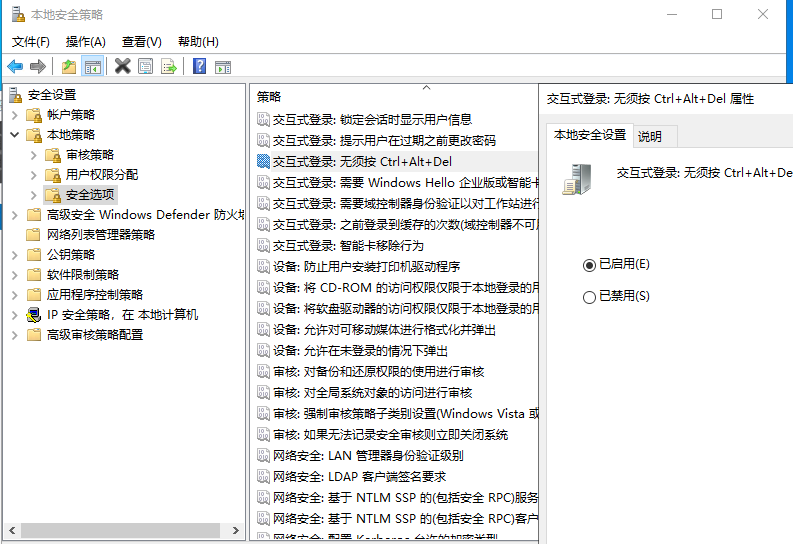Image resolution: width=793 pixels, height=544 pixels.
Task: Click the Back arrow toolbar icon
Action: [15, 67]
